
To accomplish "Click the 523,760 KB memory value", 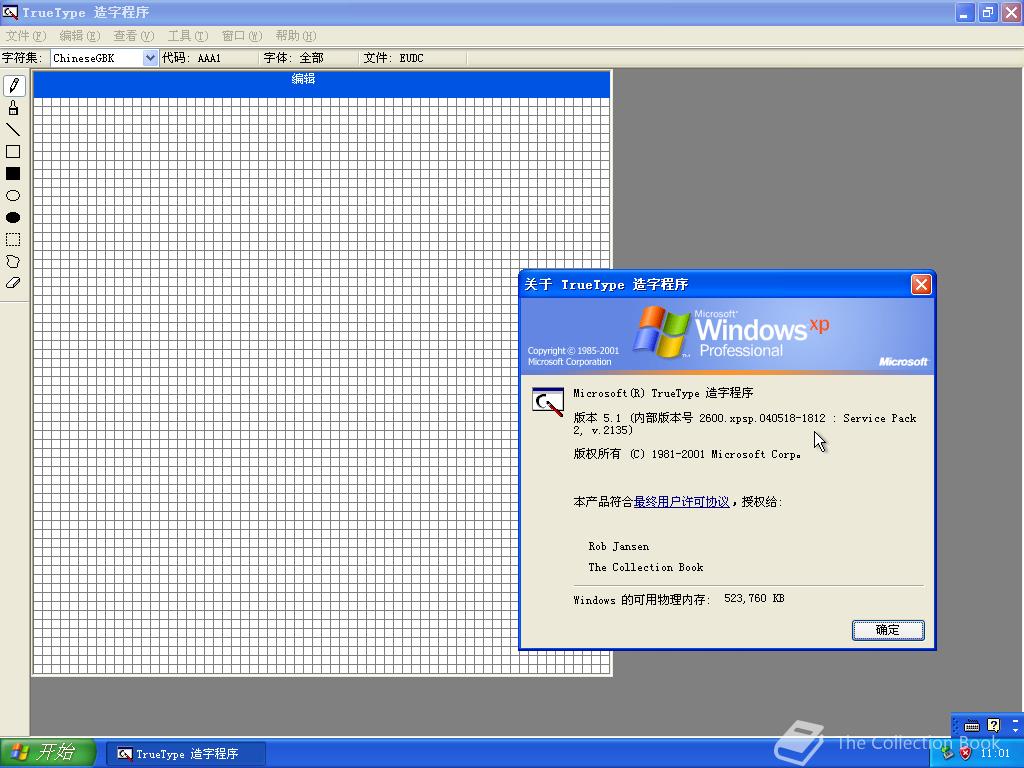I will coord(754,598).
